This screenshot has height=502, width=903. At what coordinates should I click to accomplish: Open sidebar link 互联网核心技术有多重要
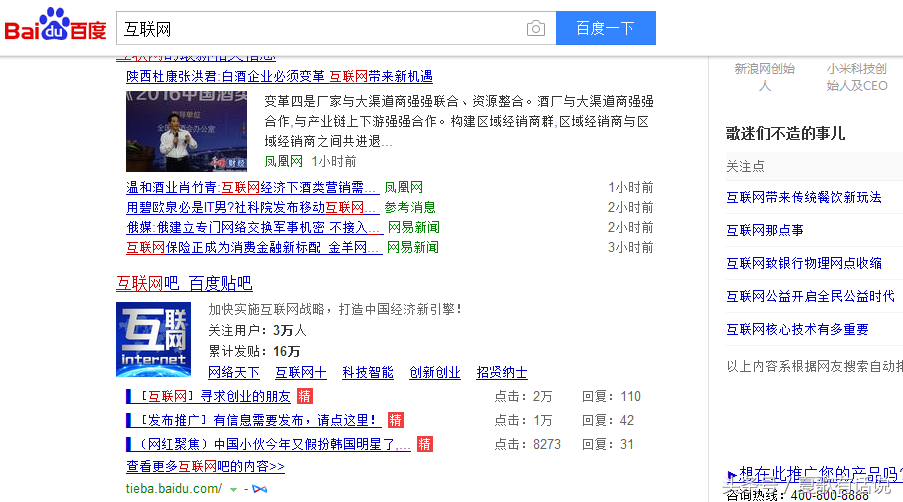[797, 329]
